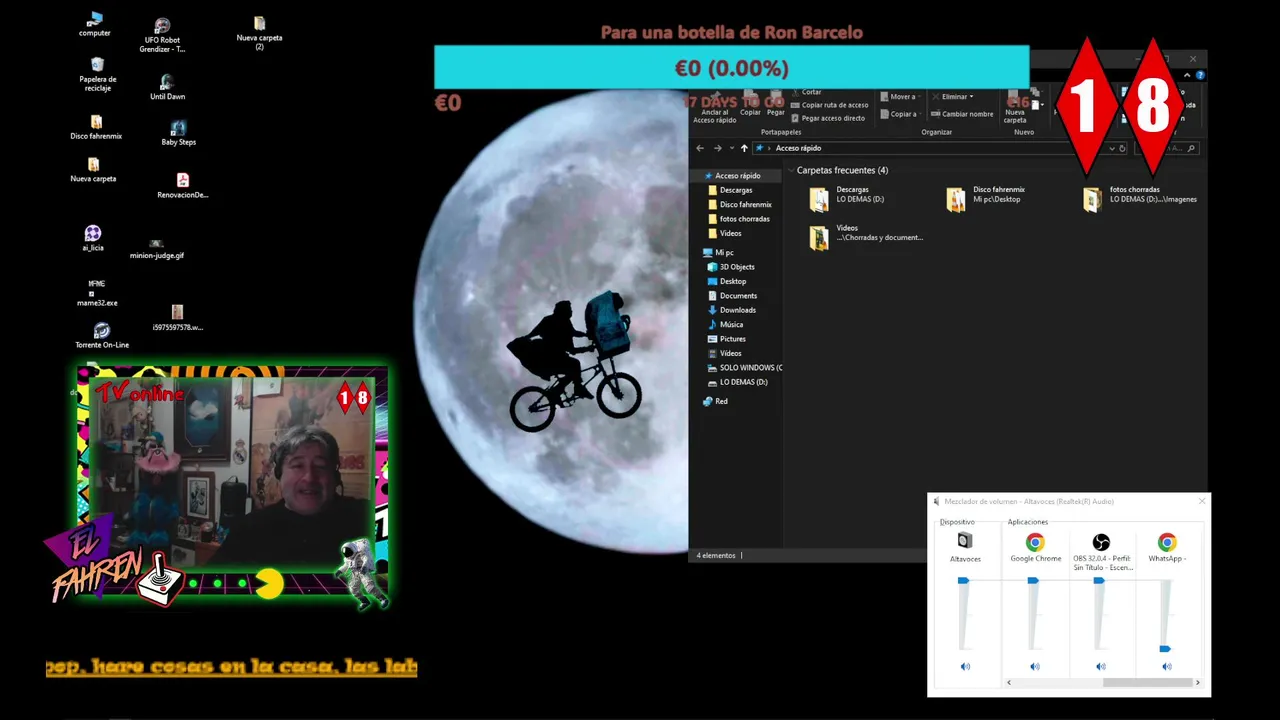This screenshot has height=720, width=1280.
Task: Go up one folder level
Action: tap(744, 148)
